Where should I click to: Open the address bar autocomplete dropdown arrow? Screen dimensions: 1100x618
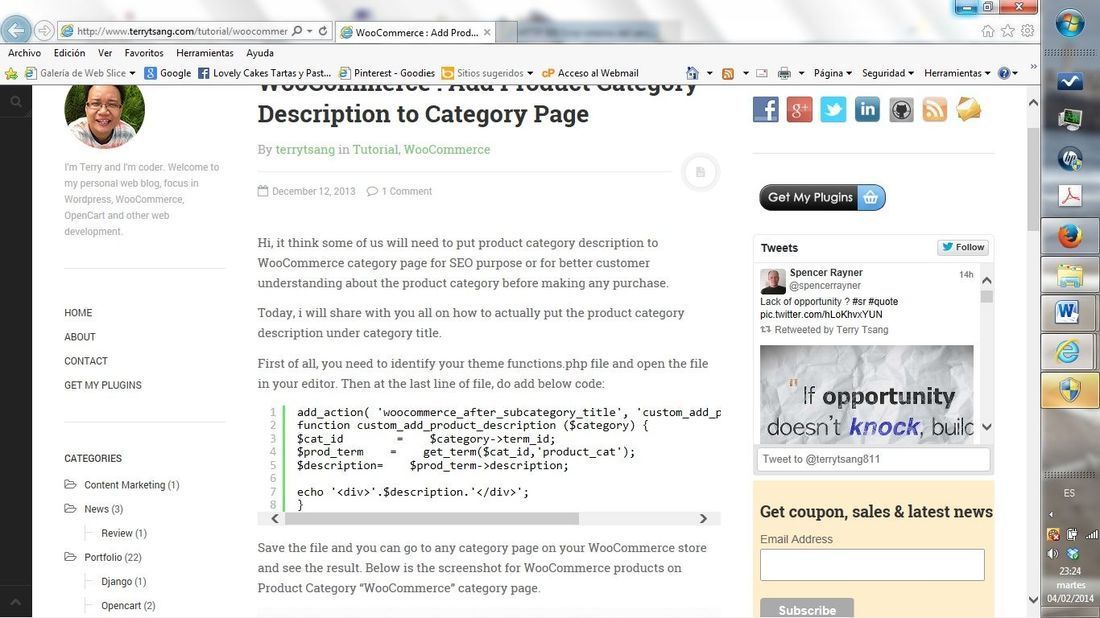309,31
